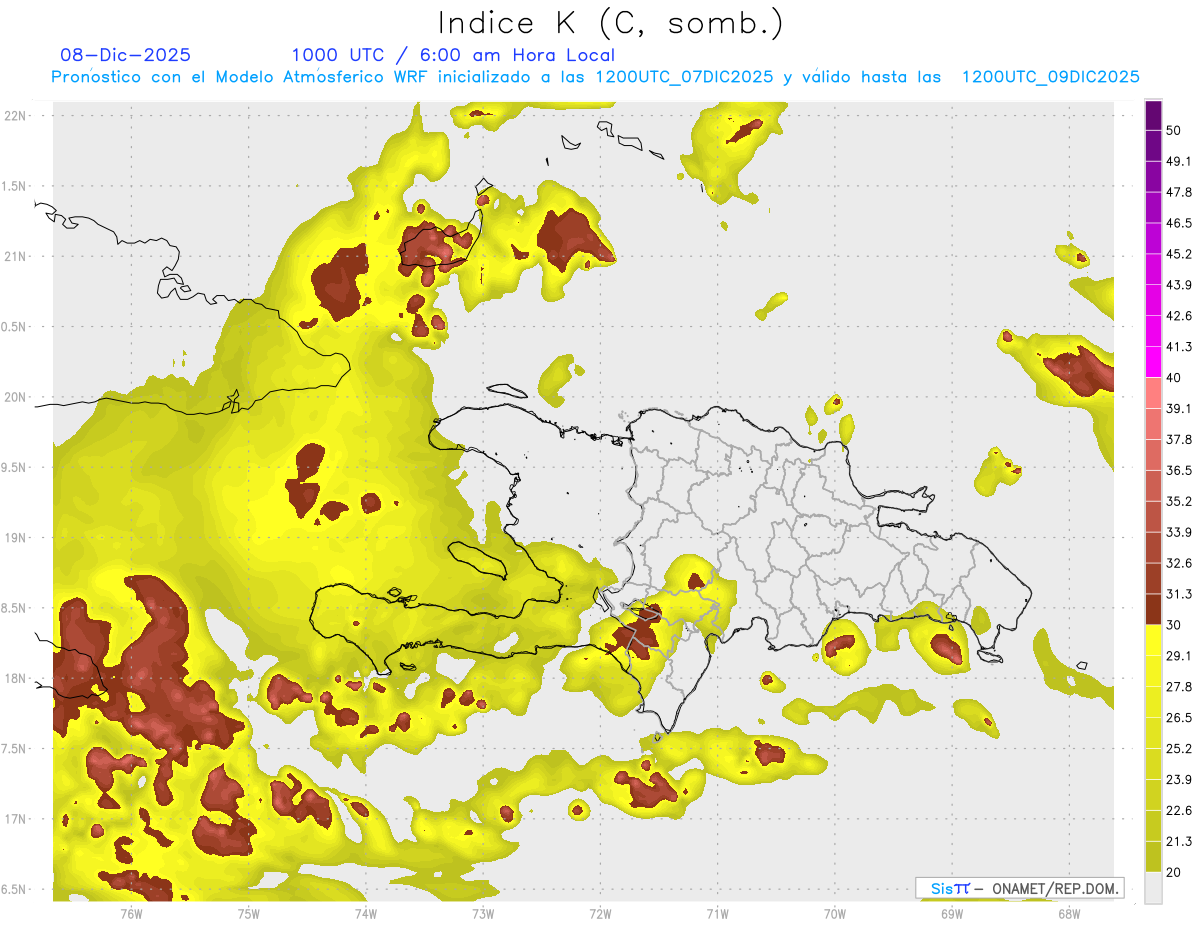Click the "20N" latitude label

point(14,397)
